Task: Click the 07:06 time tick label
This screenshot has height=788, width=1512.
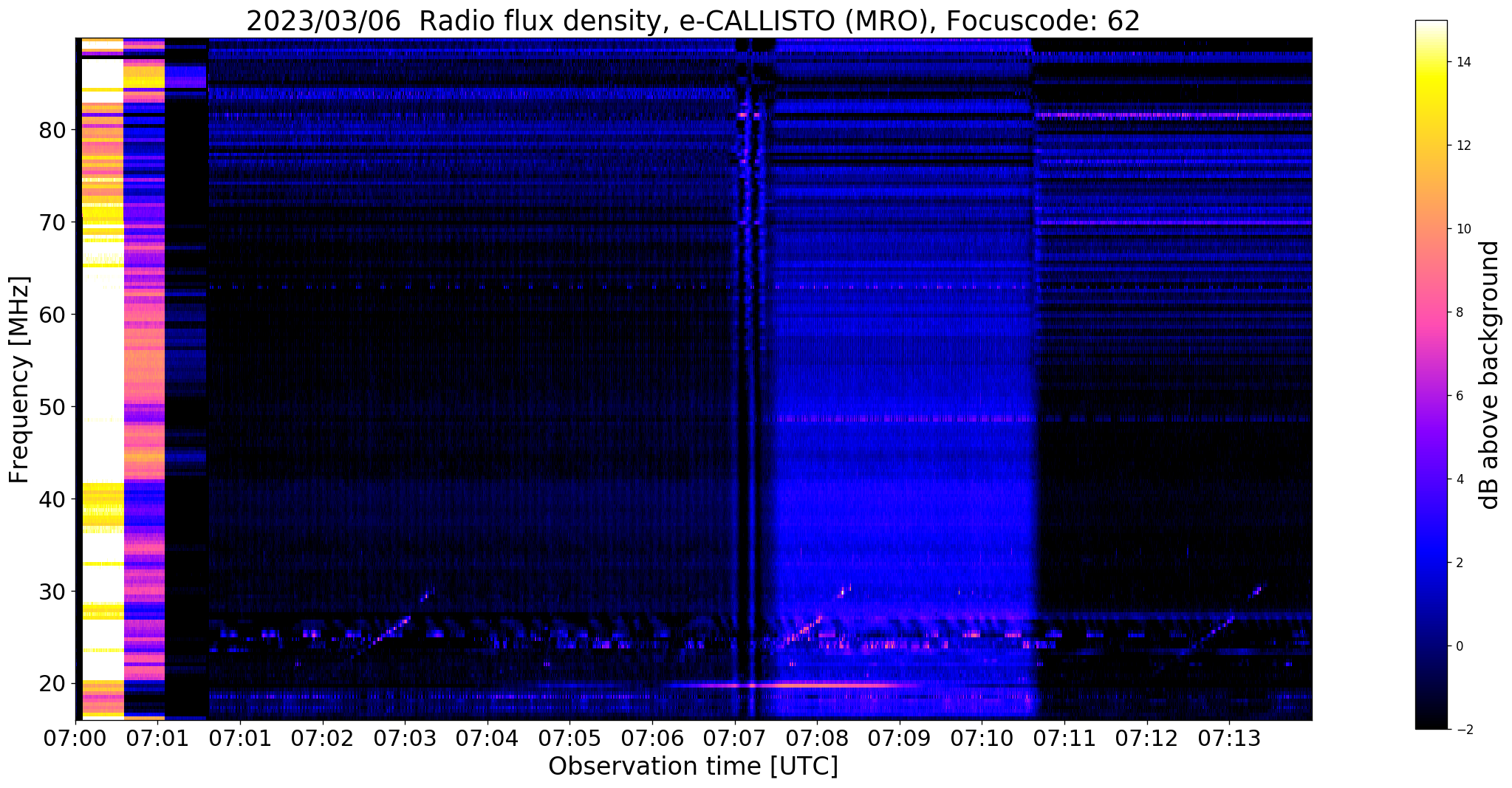Action: click(x=652, y=738)
